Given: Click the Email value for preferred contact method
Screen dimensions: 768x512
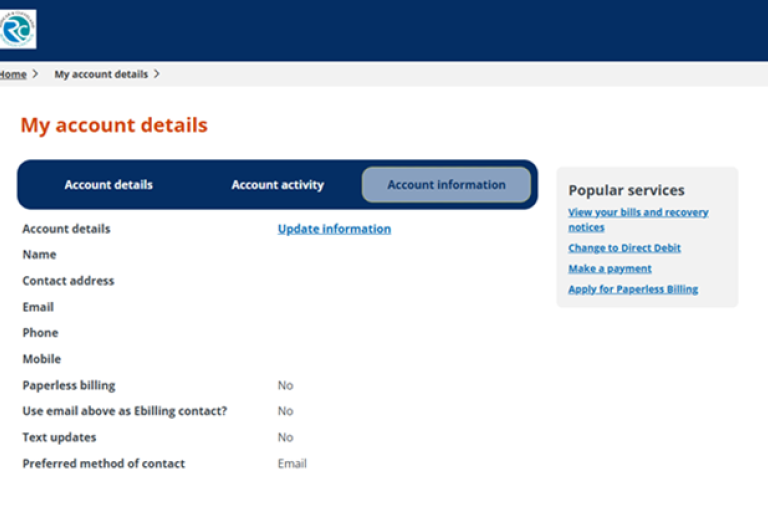Looking at the screenshot, I should [x=292, y=463].
